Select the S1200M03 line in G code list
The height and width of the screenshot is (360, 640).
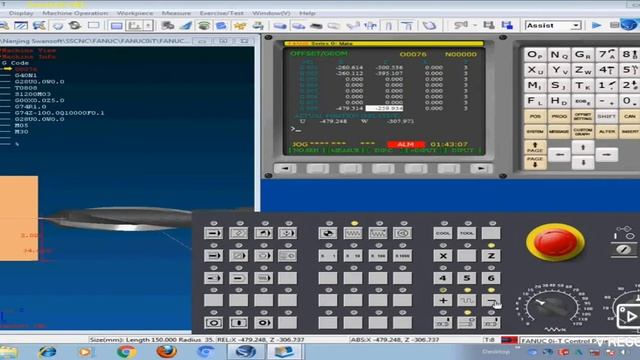pos(33,94)
